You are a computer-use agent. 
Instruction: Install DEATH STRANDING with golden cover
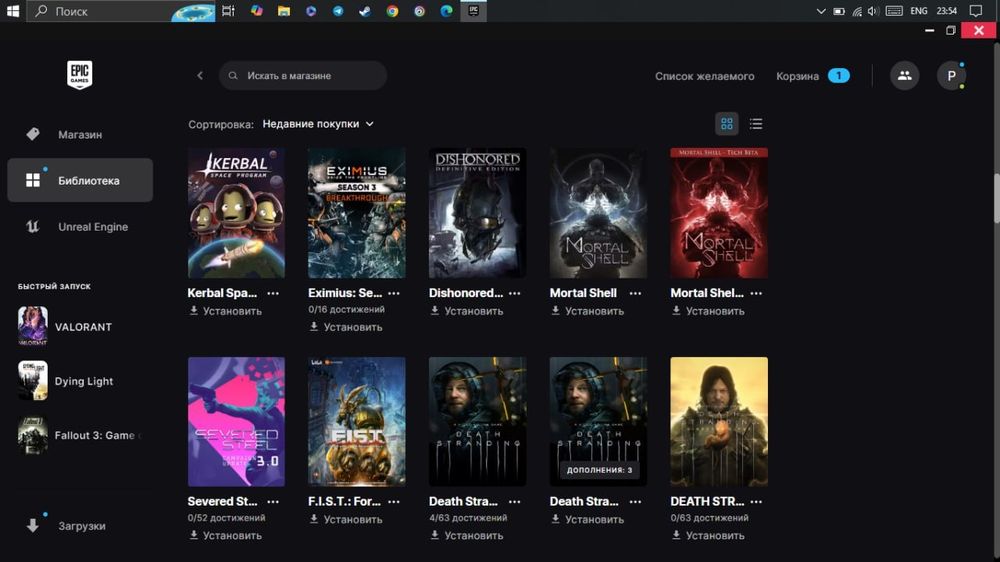pos(709,536)
